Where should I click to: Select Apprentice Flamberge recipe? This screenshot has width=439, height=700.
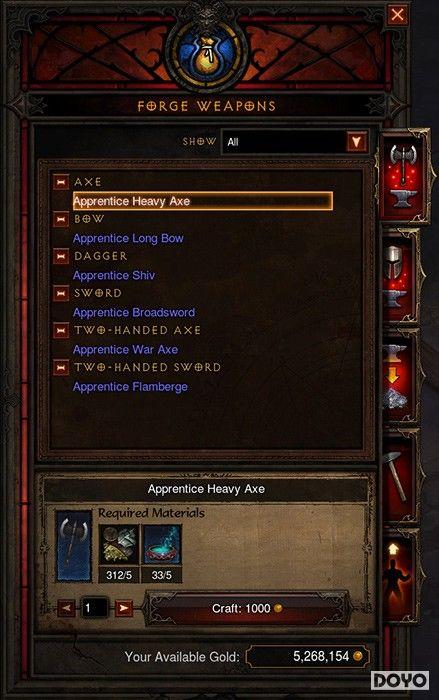(x=130, y=387)
